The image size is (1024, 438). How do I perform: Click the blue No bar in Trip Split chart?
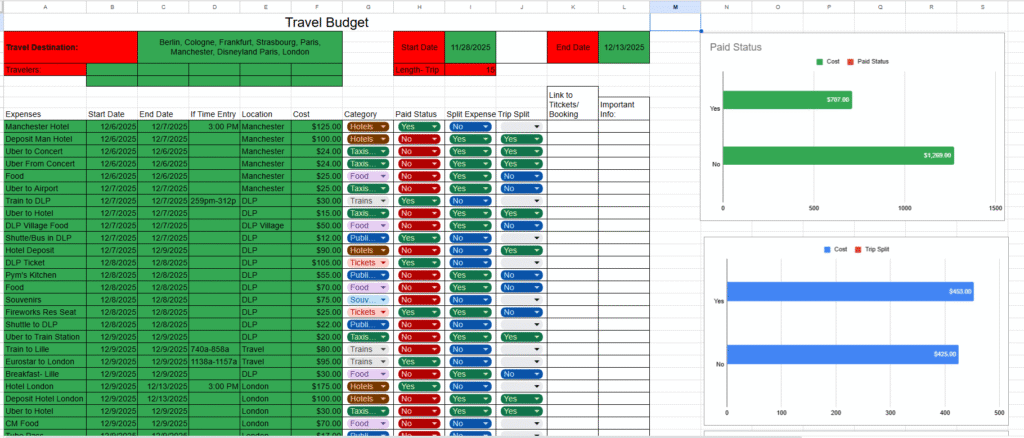[x=842, y=354]
